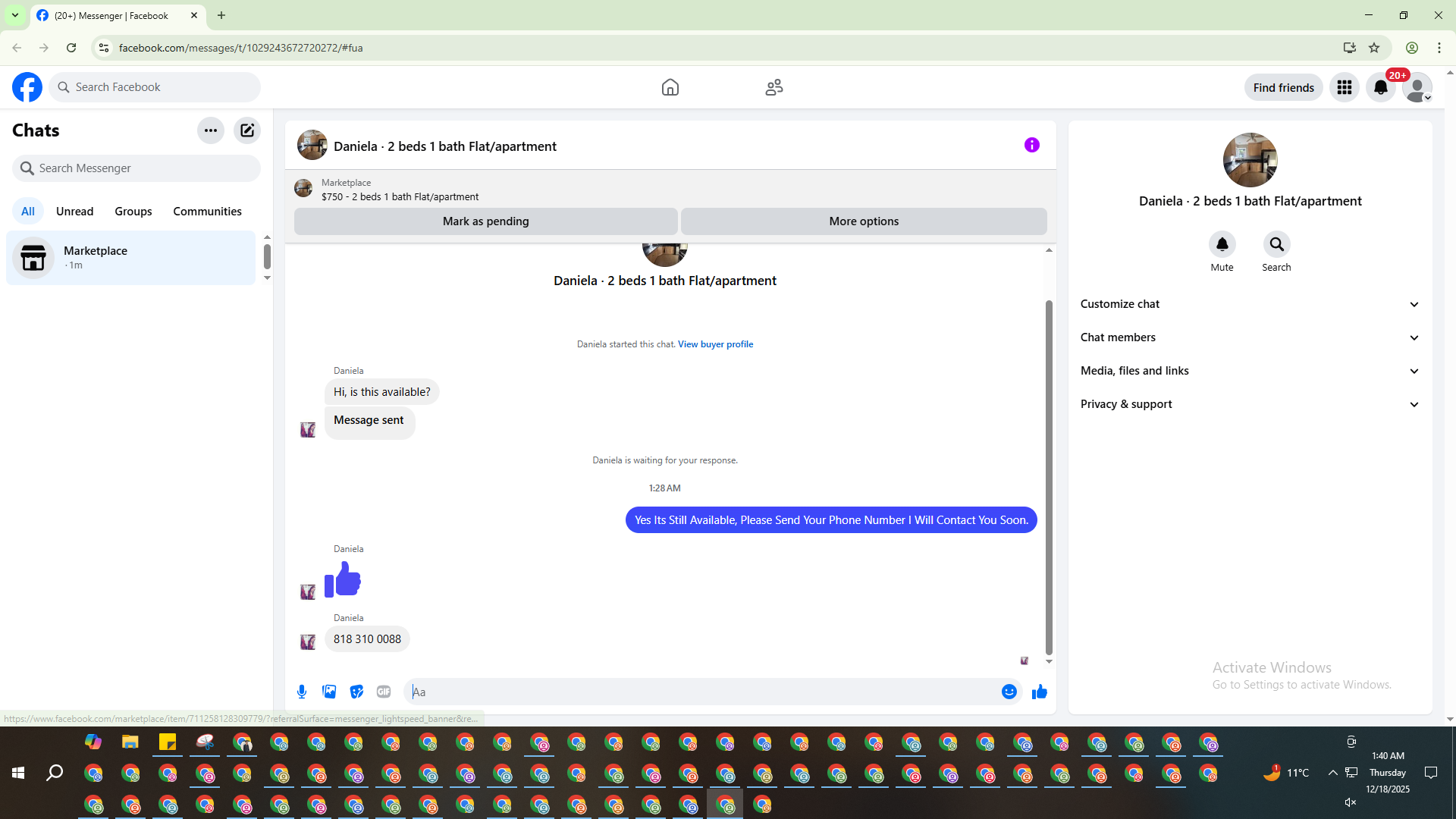The height and width of the screenshot is (819, 1456).
Task: Attach a photo using the image icon
Action: tap(329, 692)
